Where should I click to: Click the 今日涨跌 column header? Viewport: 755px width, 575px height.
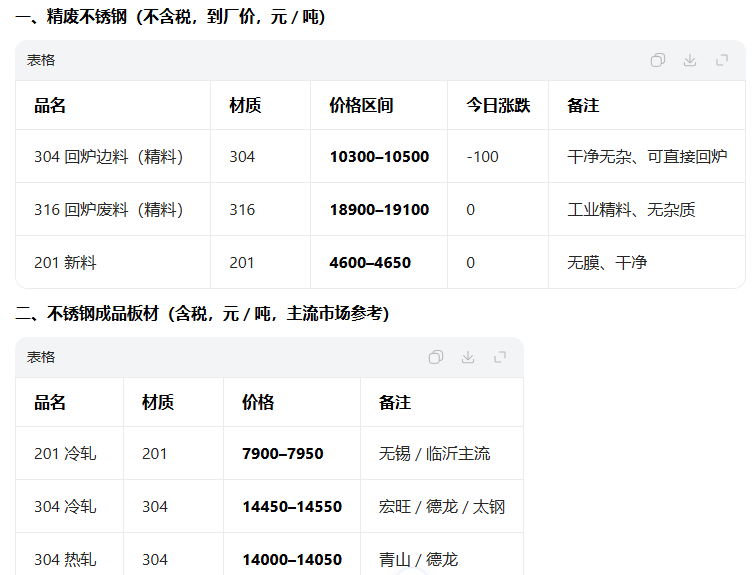click(498, 105)
